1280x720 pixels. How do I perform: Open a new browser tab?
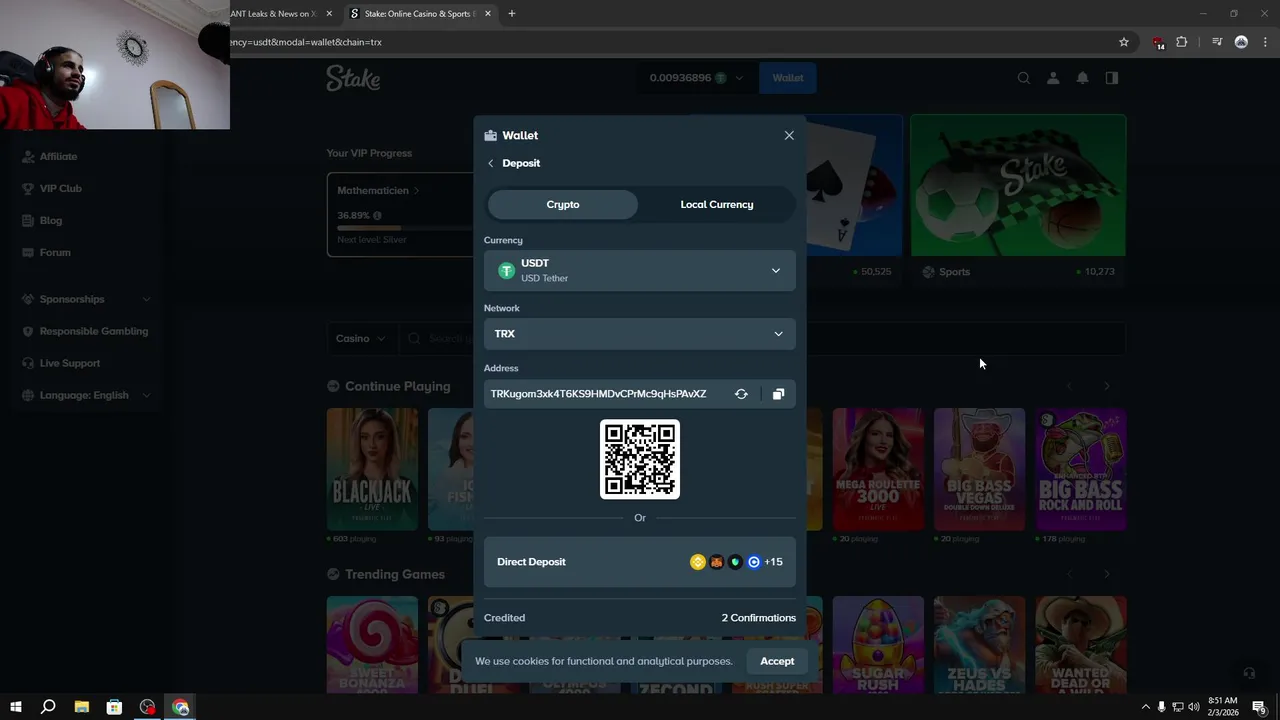512,14
